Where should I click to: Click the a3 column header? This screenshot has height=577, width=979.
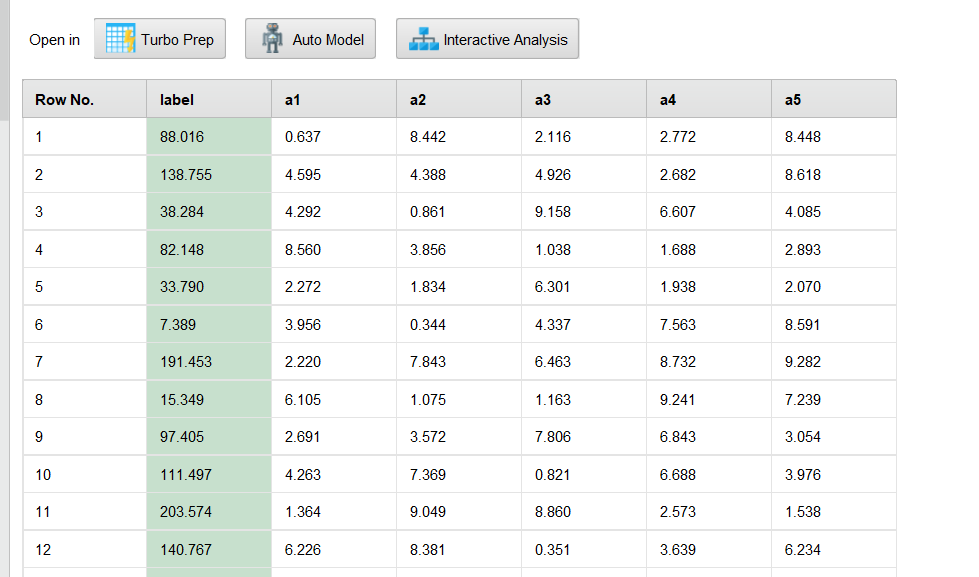pos(584,99)
